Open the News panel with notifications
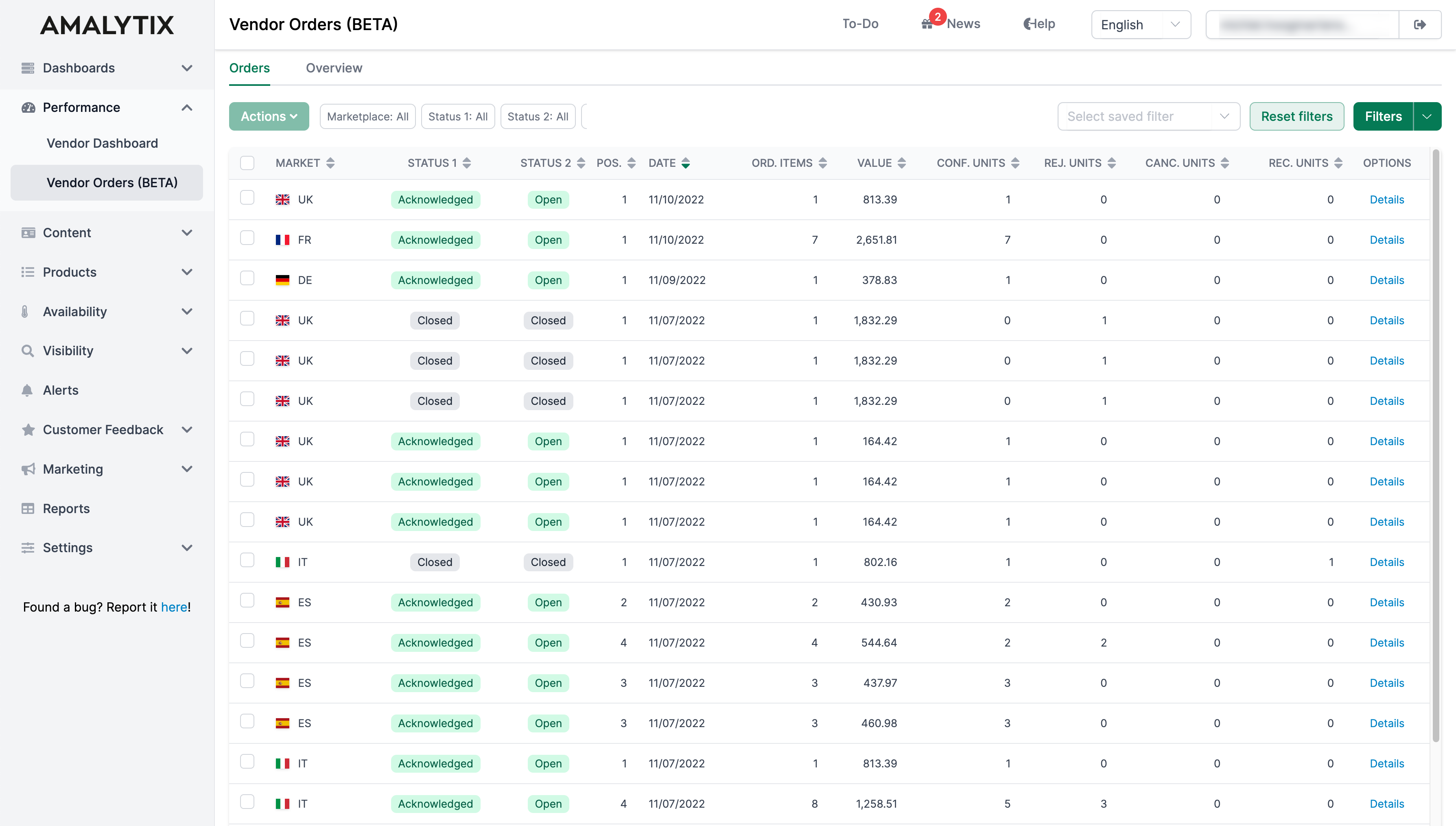1456x826 pixels. point(951,24)
